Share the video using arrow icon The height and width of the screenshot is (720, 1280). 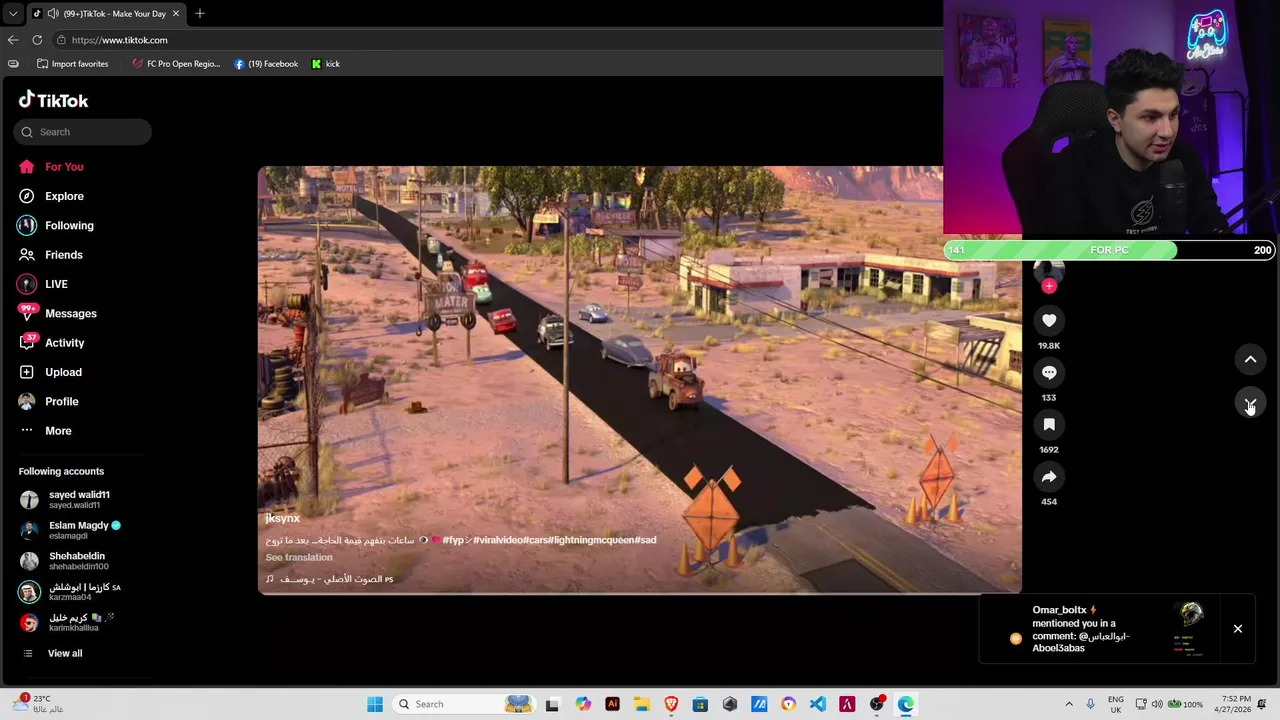point(1049,476)
